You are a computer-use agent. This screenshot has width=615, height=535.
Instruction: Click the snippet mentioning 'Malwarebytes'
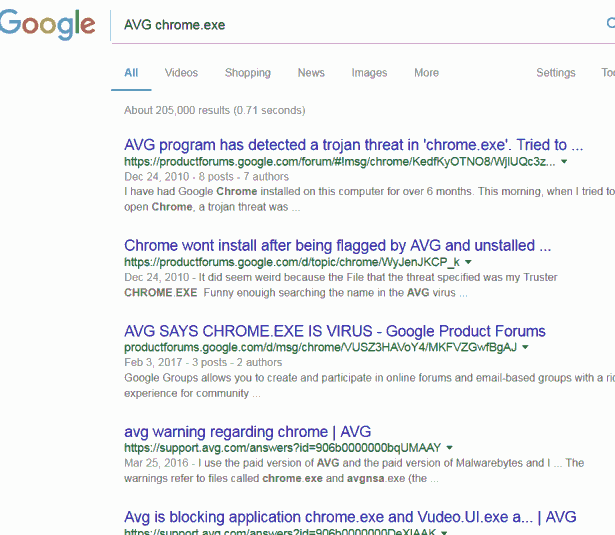click(x=354, y=471)
